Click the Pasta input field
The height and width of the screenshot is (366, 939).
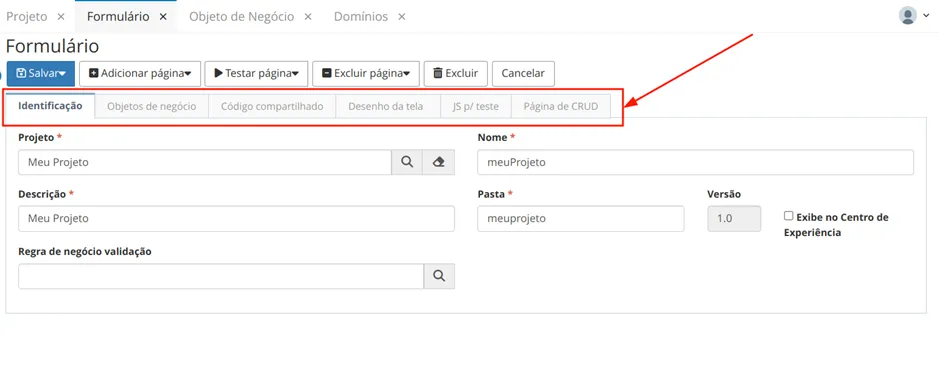pos(580,219)
